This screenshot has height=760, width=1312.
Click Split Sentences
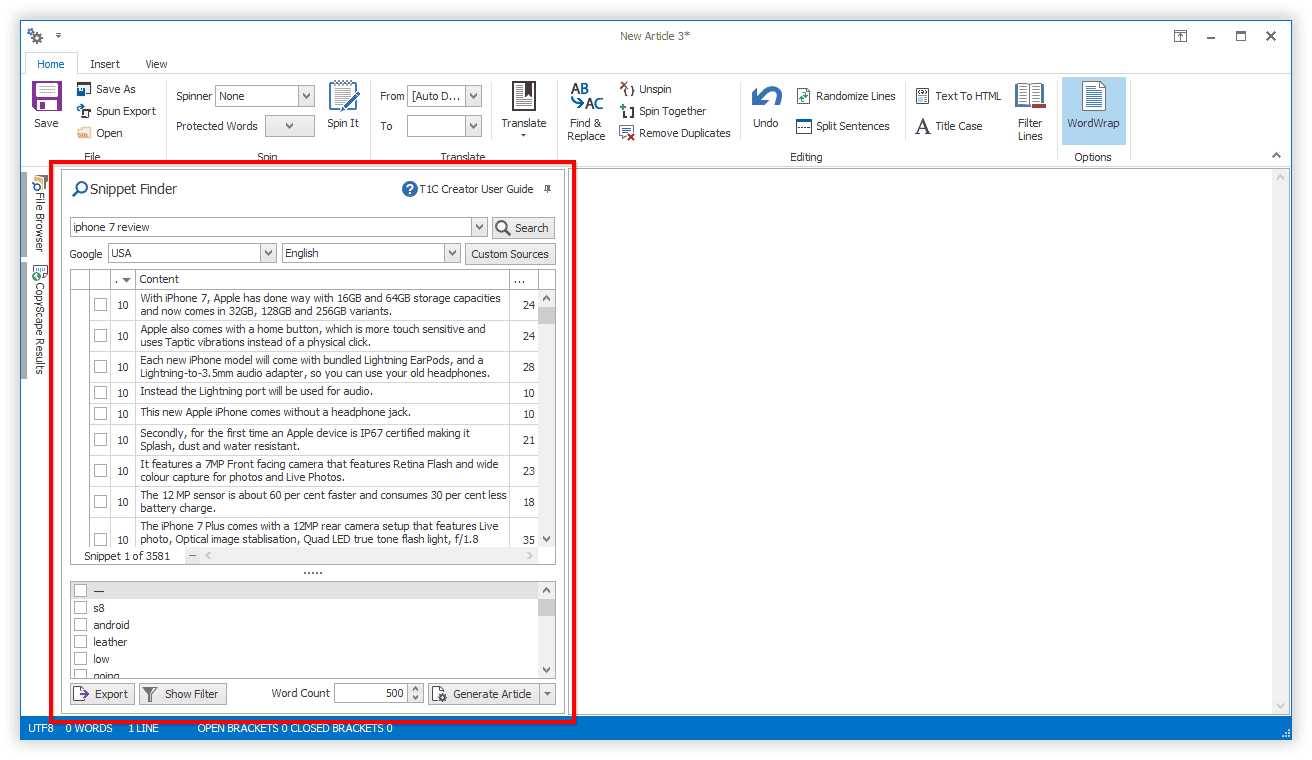(843, 126)
